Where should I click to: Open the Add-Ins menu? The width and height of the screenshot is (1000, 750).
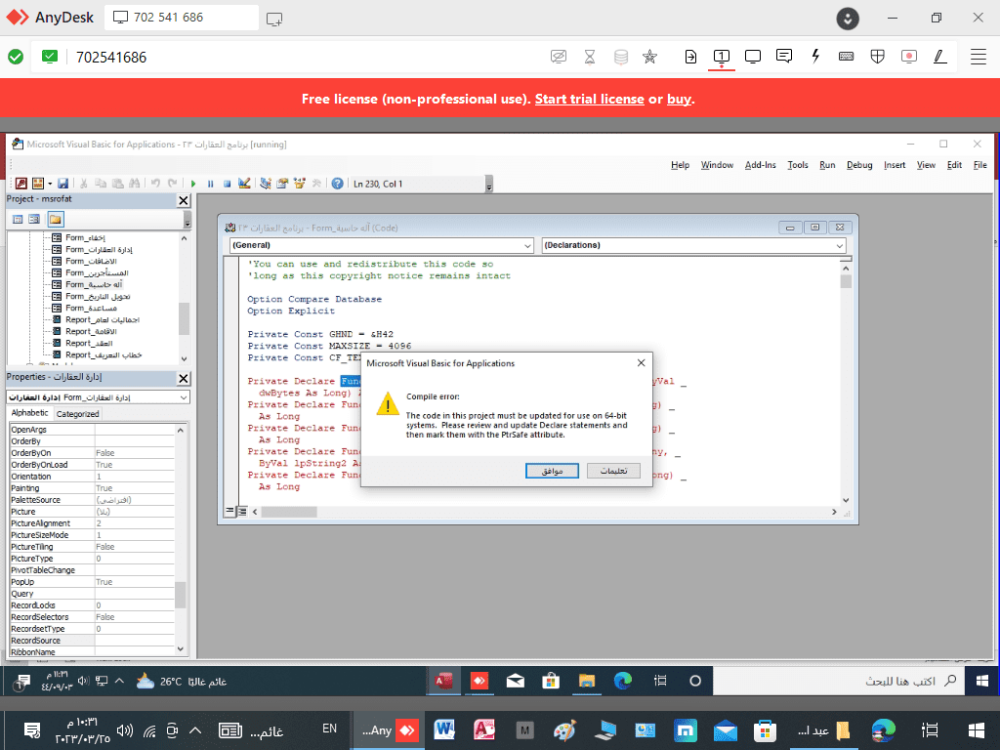pyautogui.click(x=760, y=165)
